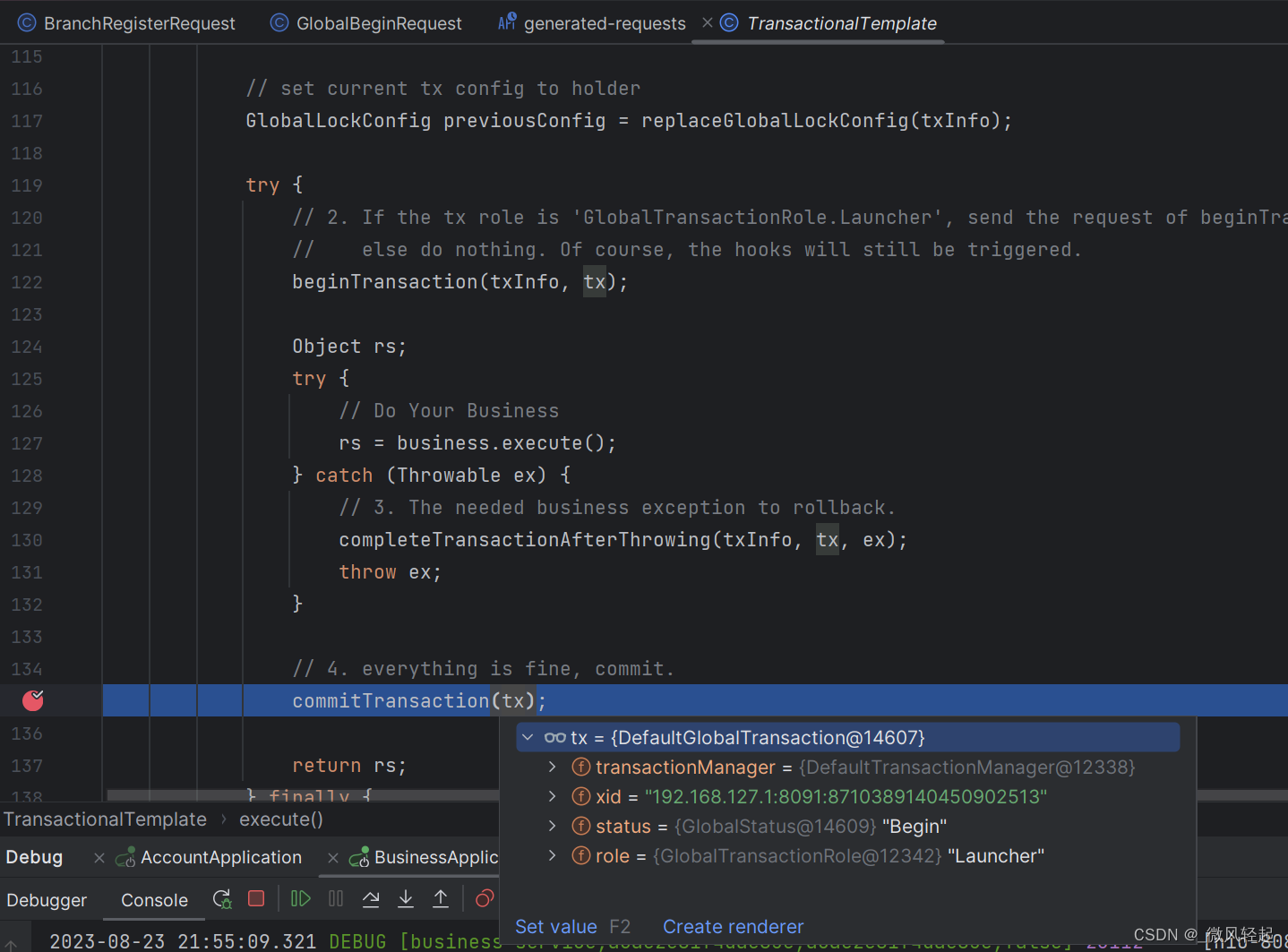
Task: Open View Breakpoints icon
Action: (x=485, y=898)
